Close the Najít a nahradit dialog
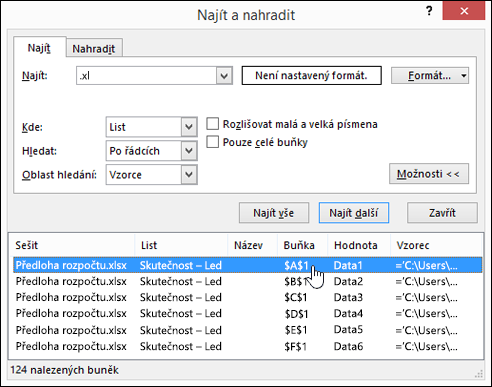Screen dimensions: 492x387 click(464, 11)
